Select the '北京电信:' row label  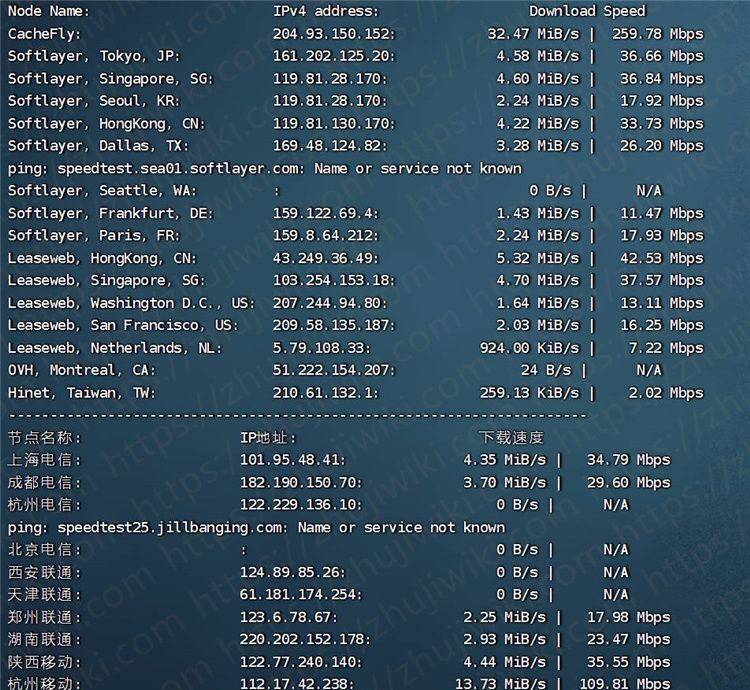[44, 550]
